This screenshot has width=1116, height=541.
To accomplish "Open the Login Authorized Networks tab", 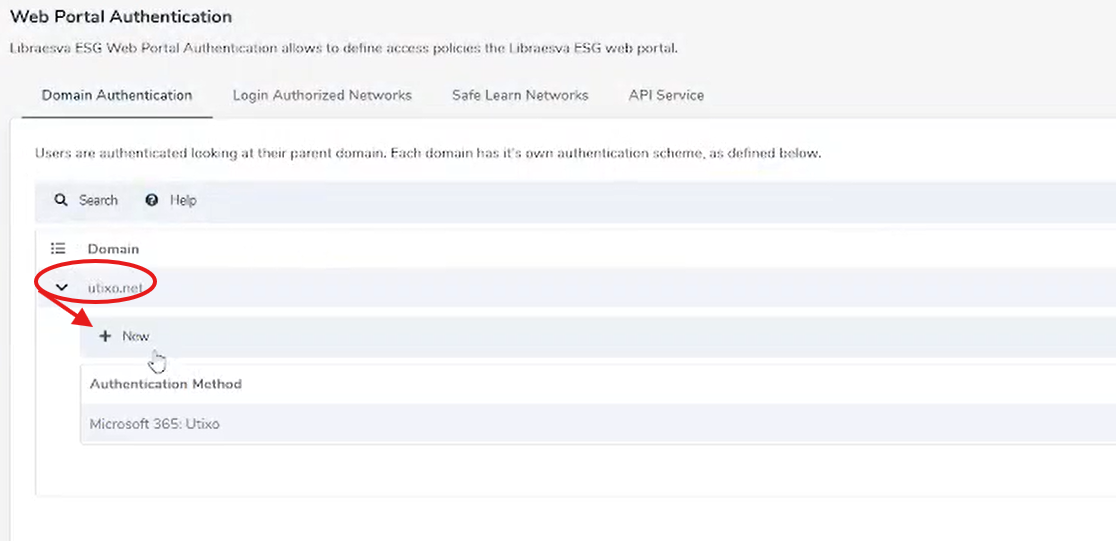I will (322, 95).
